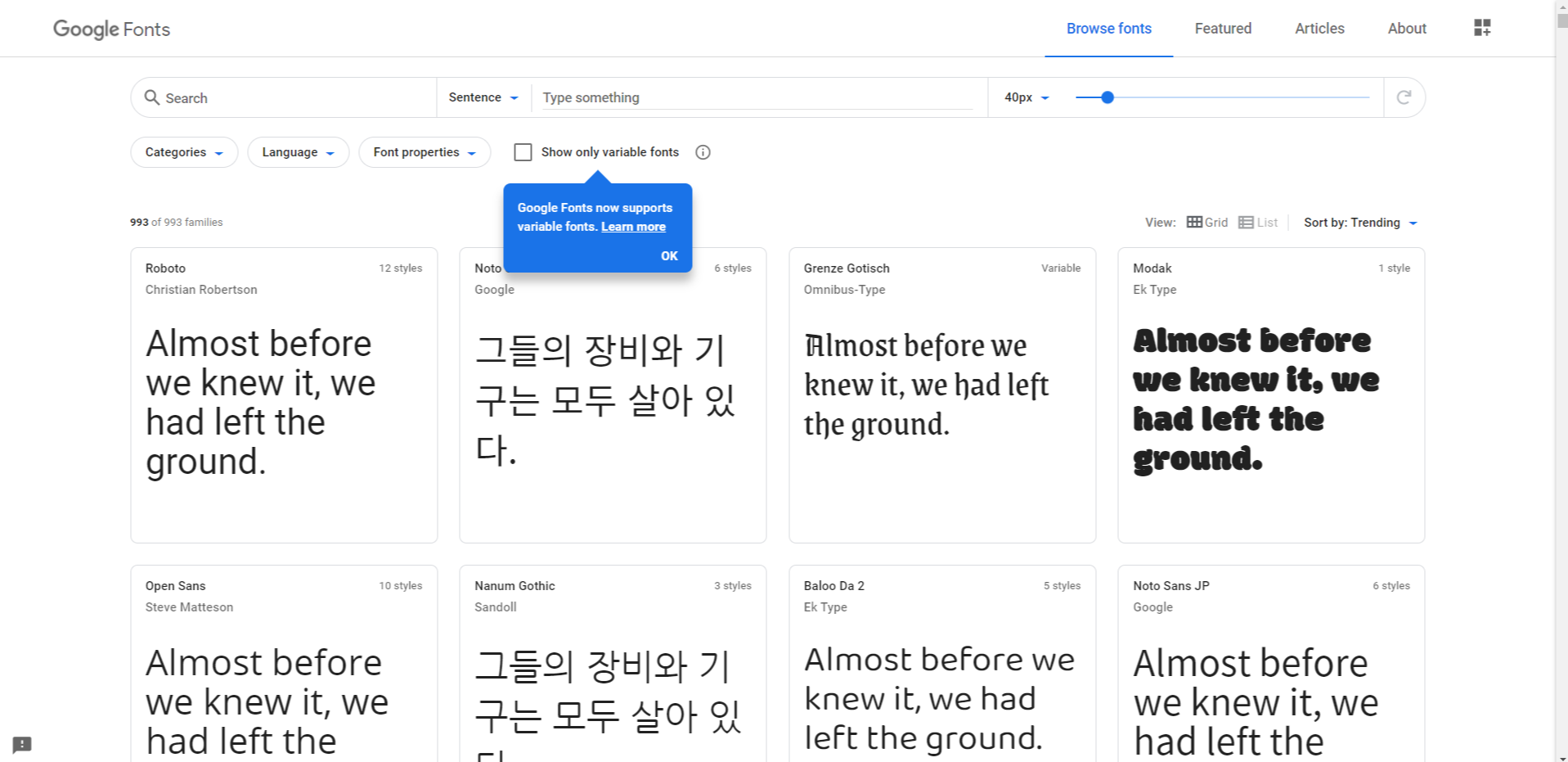Image resolution: width=1568 pixels, height=762 pixels.
Task: Follow the Learn more link
Action: pyautogui.click(x=633, y=227)
